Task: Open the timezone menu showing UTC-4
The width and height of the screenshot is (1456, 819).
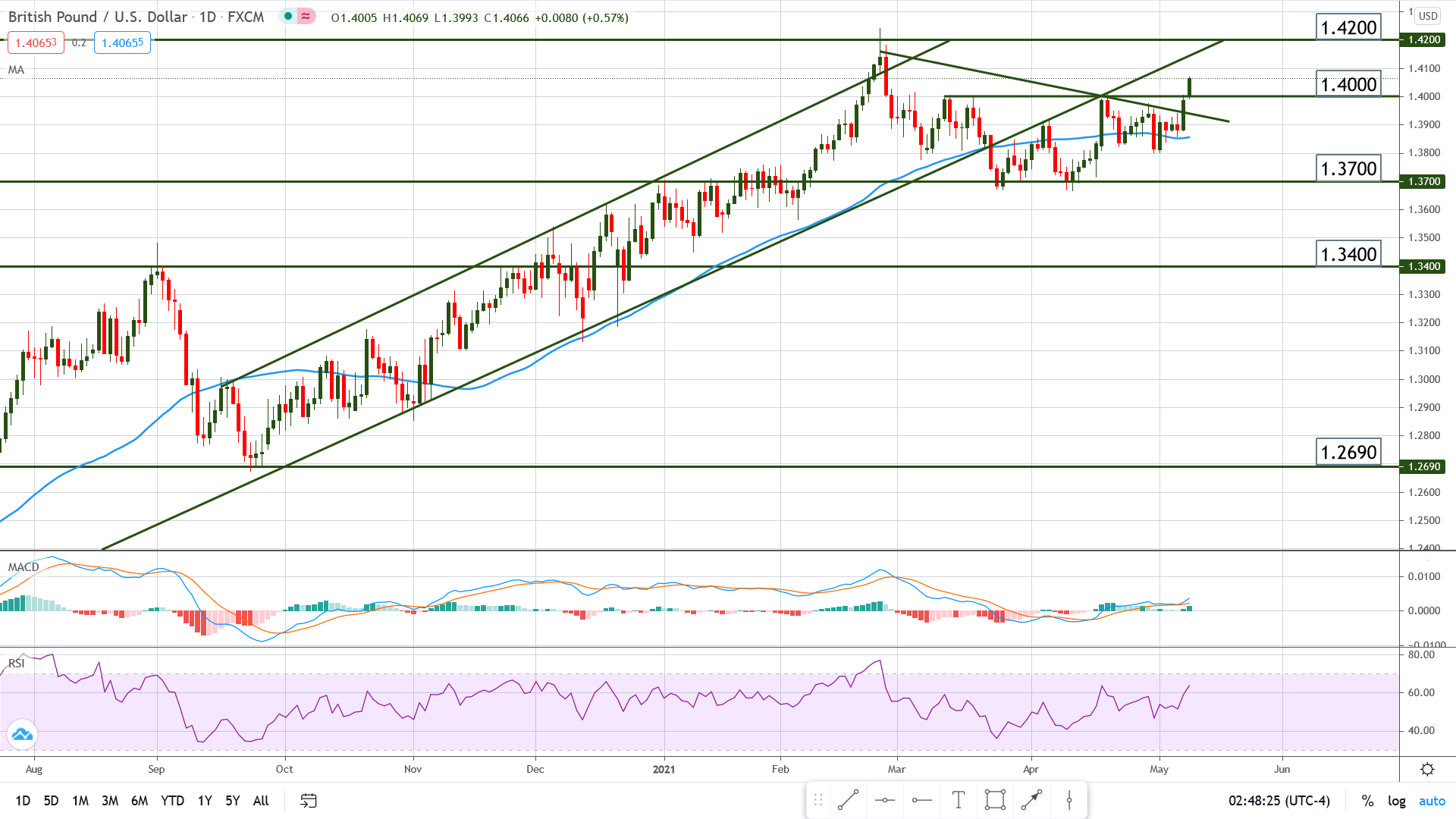Action: pyautogui.click(x=1279, y=801)
